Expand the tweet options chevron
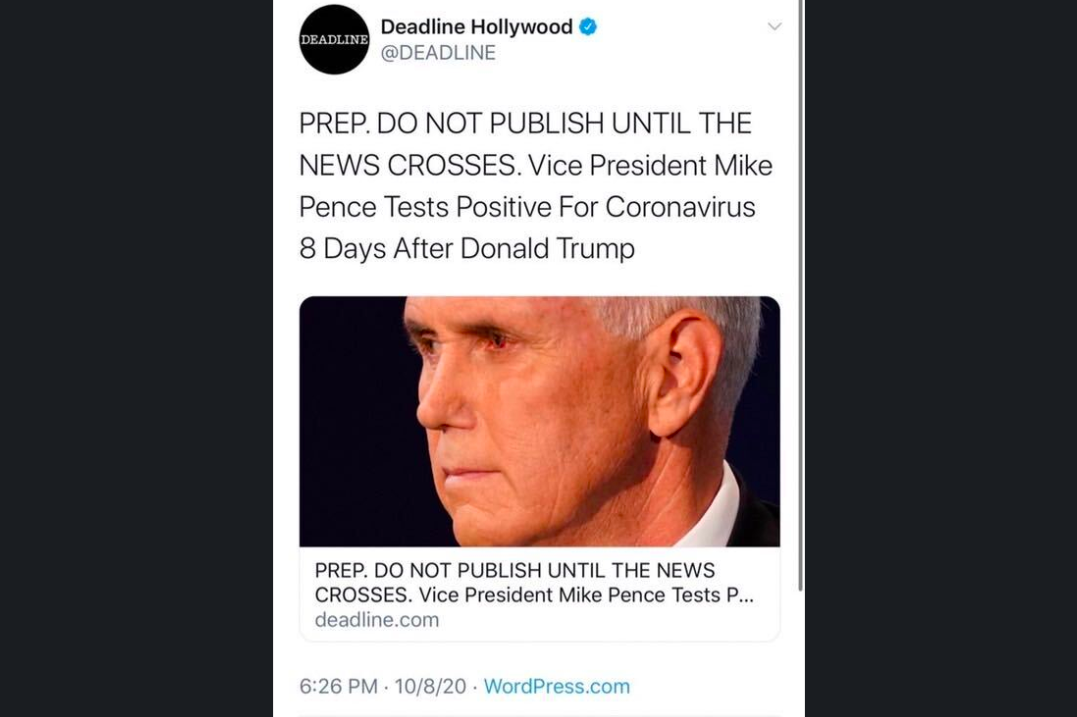This screenshot has height=717, width=1077. [x=774, y=27]
